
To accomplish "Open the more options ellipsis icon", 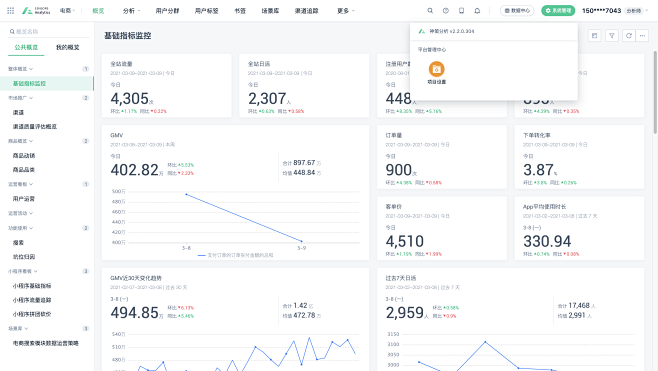I will tap(642, 36).
